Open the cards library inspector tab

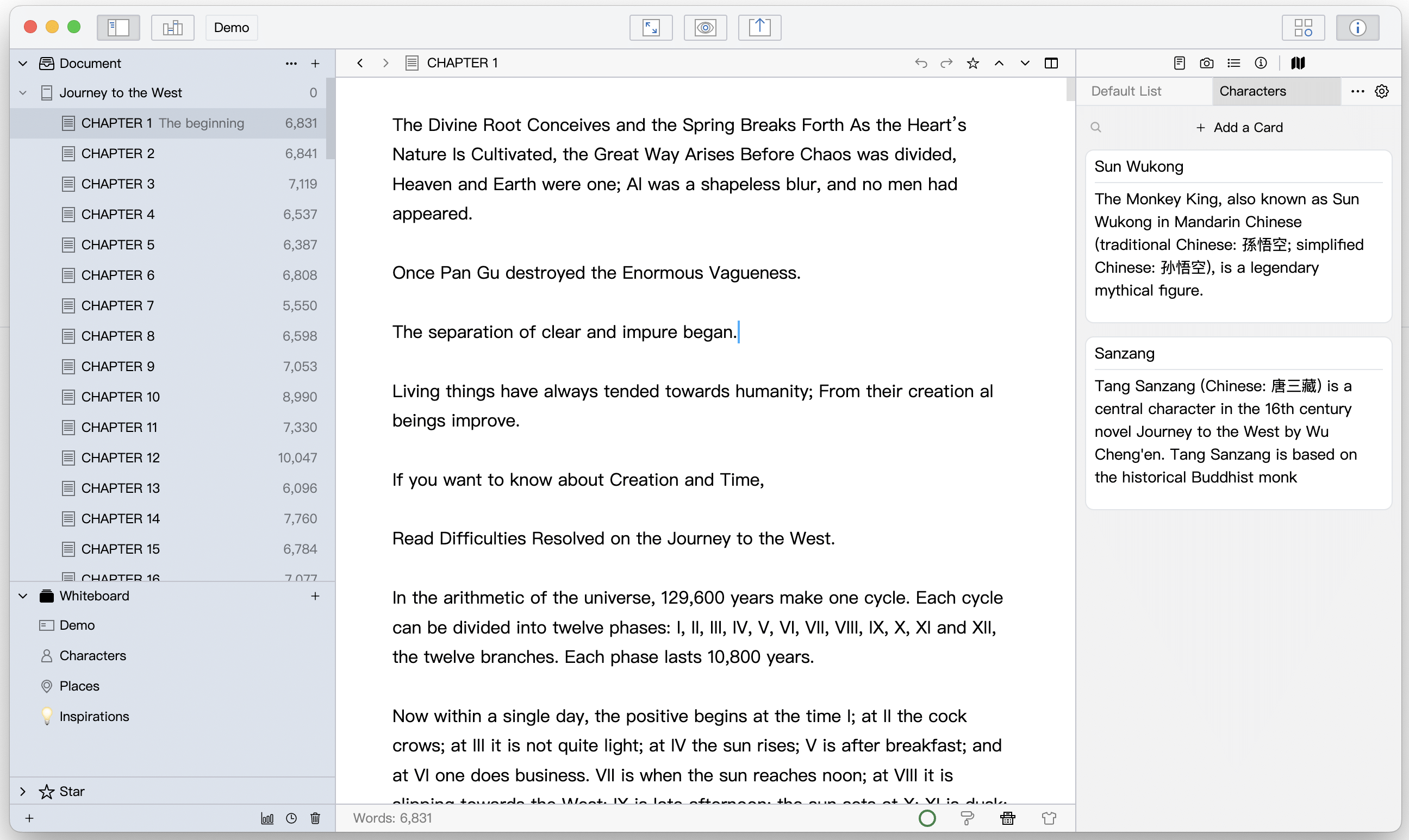click(1298, 63)
